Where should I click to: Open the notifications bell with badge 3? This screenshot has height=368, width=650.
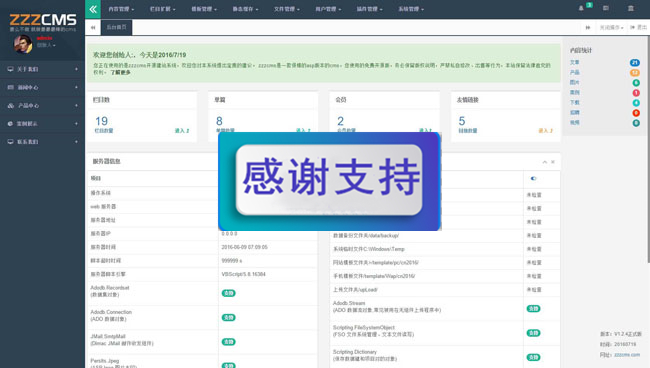[581, 8]
